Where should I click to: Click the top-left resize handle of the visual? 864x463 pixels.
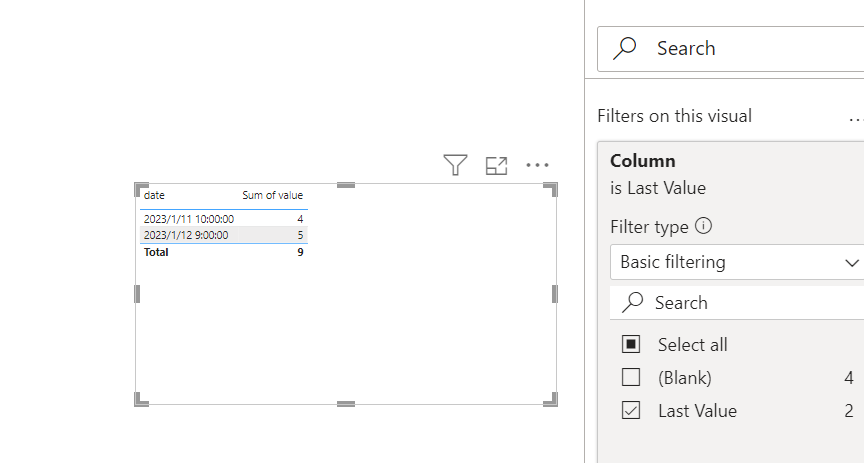[x=141, y=190]
